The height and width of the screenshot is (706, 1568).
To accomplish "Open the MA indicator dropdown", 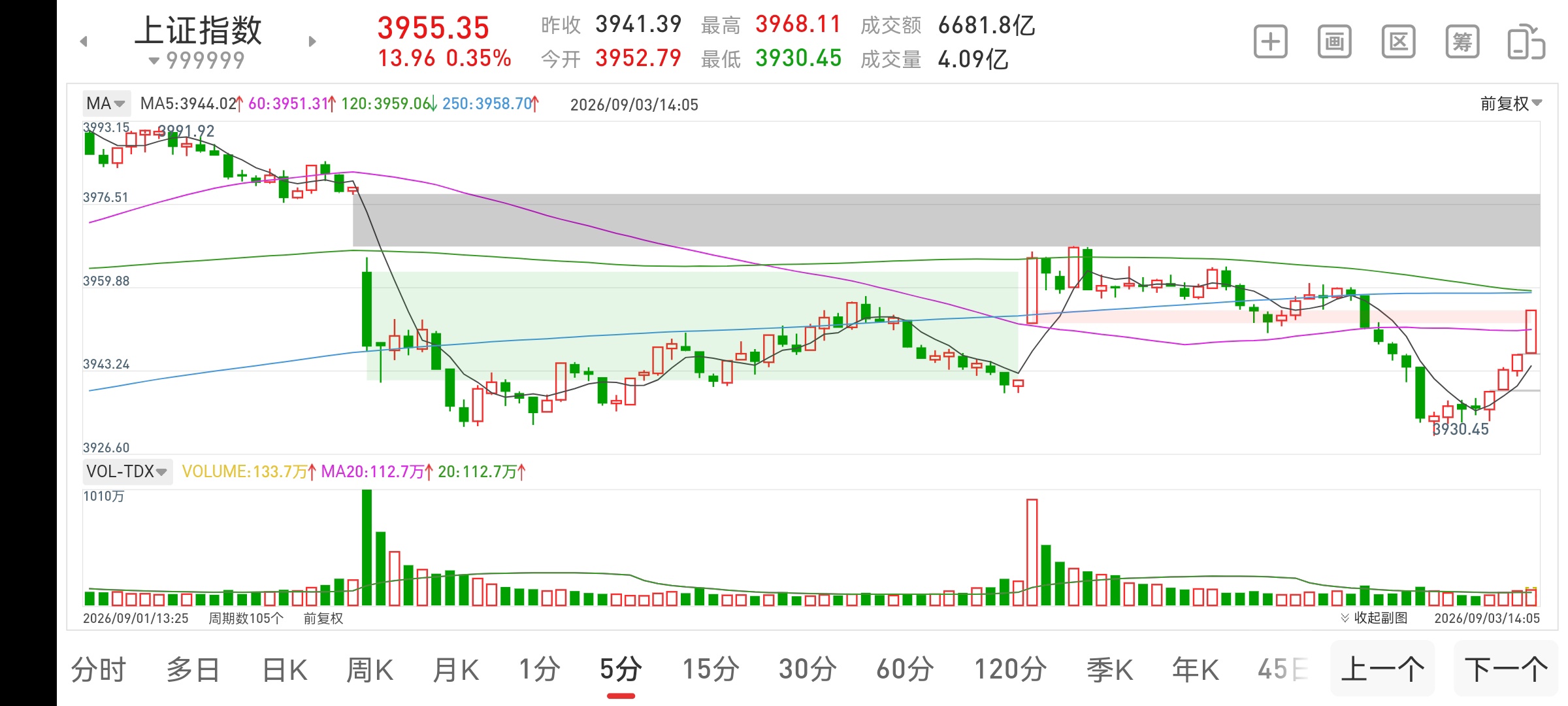I will [106, 103].
